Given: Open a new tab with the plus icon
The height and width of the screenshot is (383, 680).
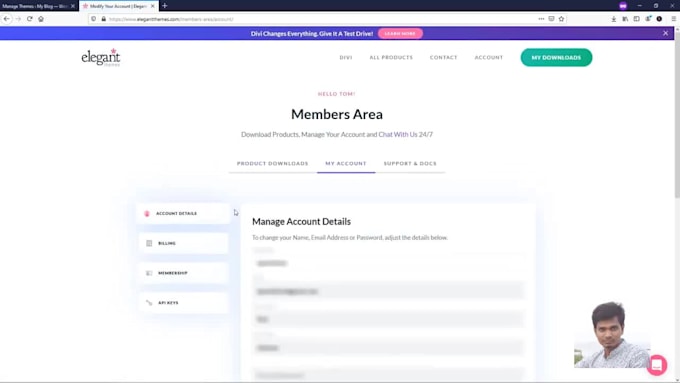Looking at the screenshot, I should 164,6.
